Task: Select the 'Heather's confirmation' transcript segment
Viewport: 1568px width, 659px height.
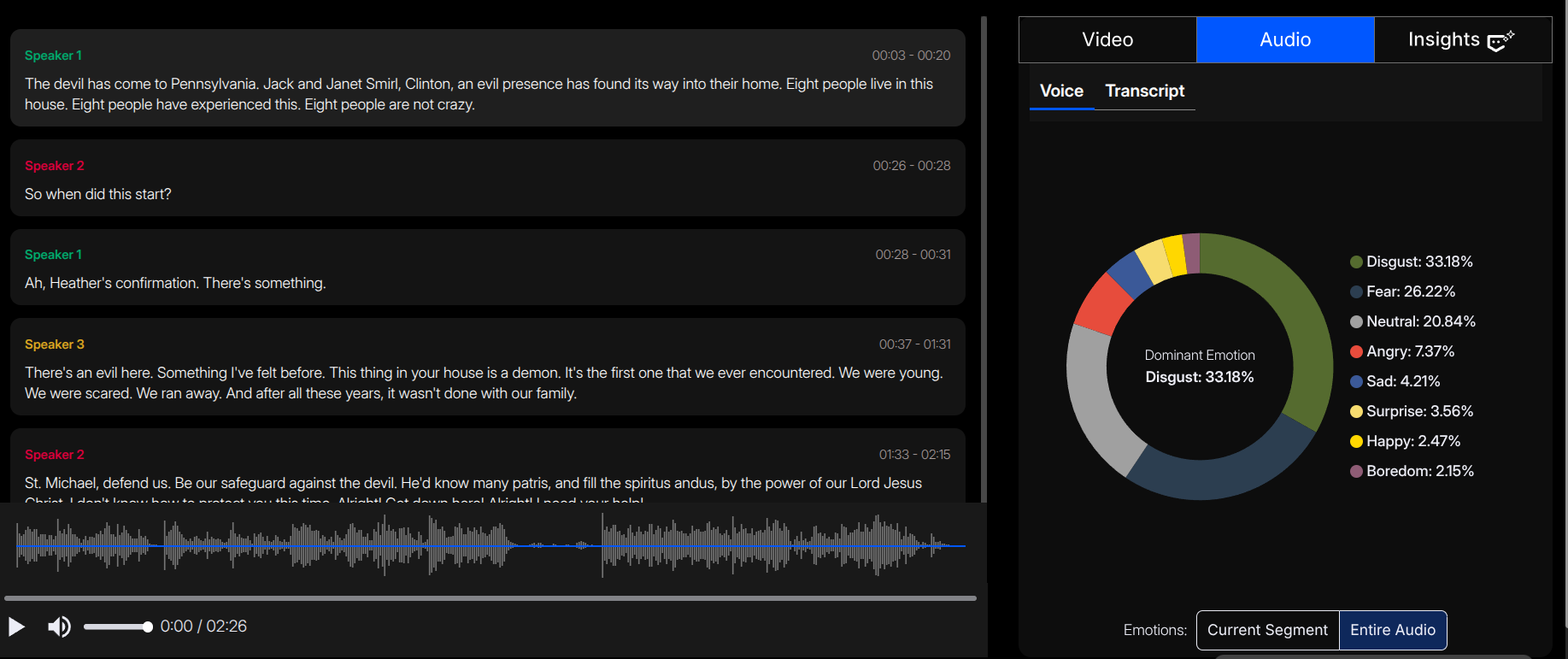Action: pyautogui.click(x=487, y=267)
